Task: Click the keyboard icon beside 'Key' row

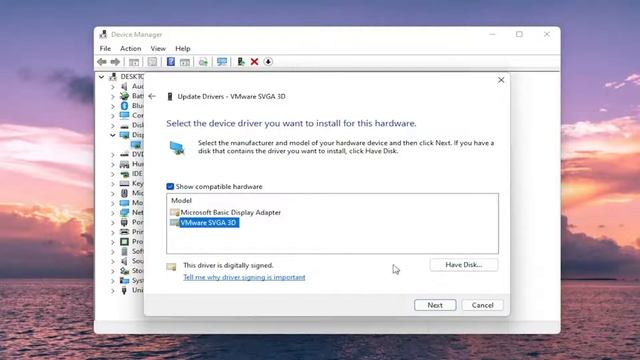Action: 124,183
